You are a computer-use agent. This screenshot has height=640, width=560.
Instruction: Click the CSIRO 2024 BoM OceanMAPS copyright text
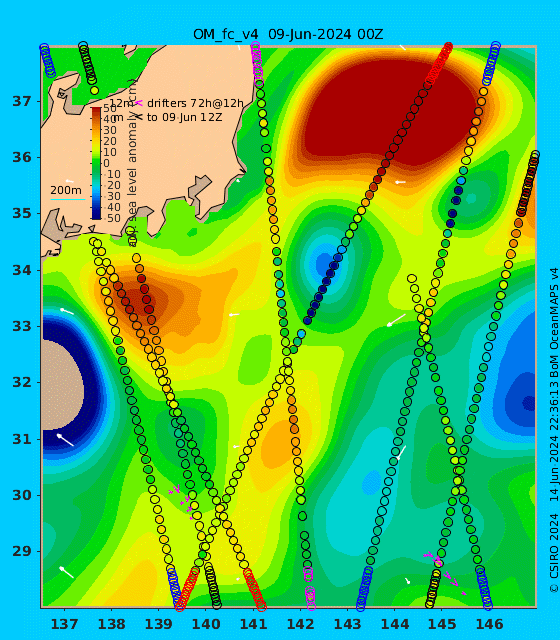pos(553,430)
